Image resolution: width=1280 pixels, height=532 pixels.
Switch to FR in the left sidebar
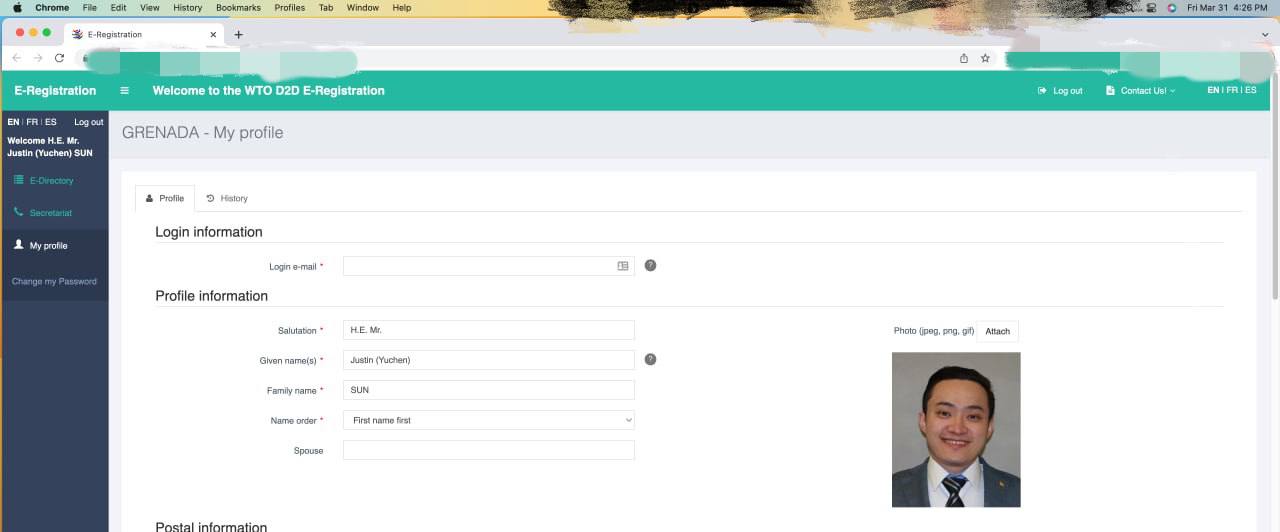(32, 122)
